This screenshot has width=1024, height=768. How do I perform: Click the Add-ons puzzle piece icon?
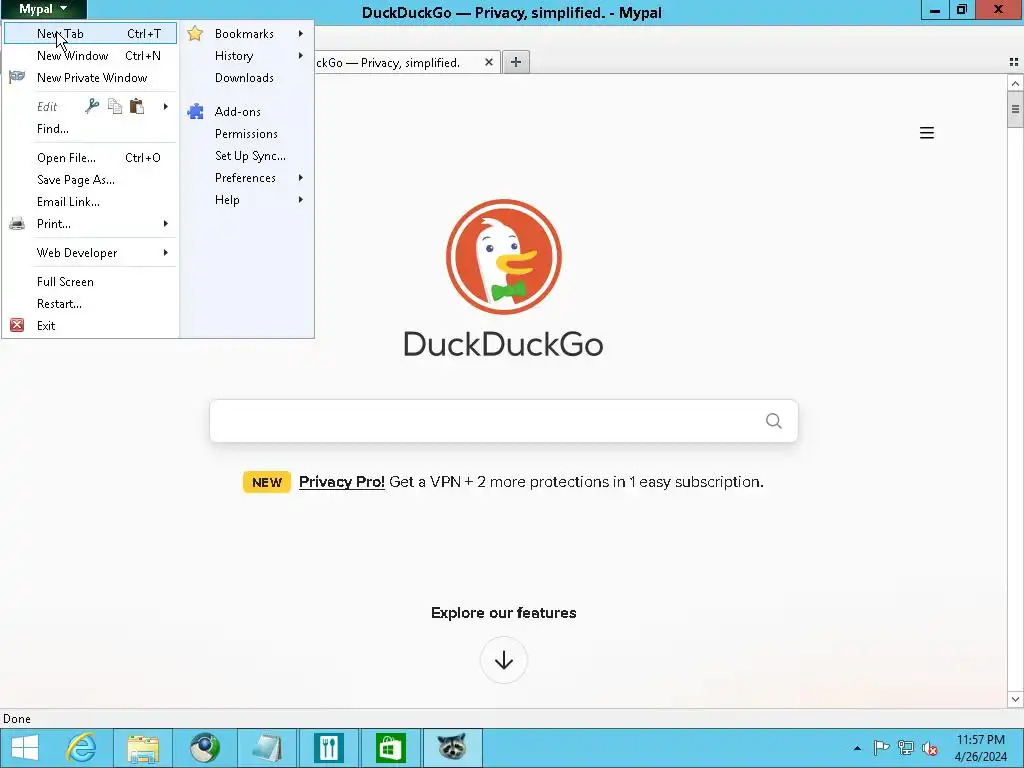coord(195,112)
